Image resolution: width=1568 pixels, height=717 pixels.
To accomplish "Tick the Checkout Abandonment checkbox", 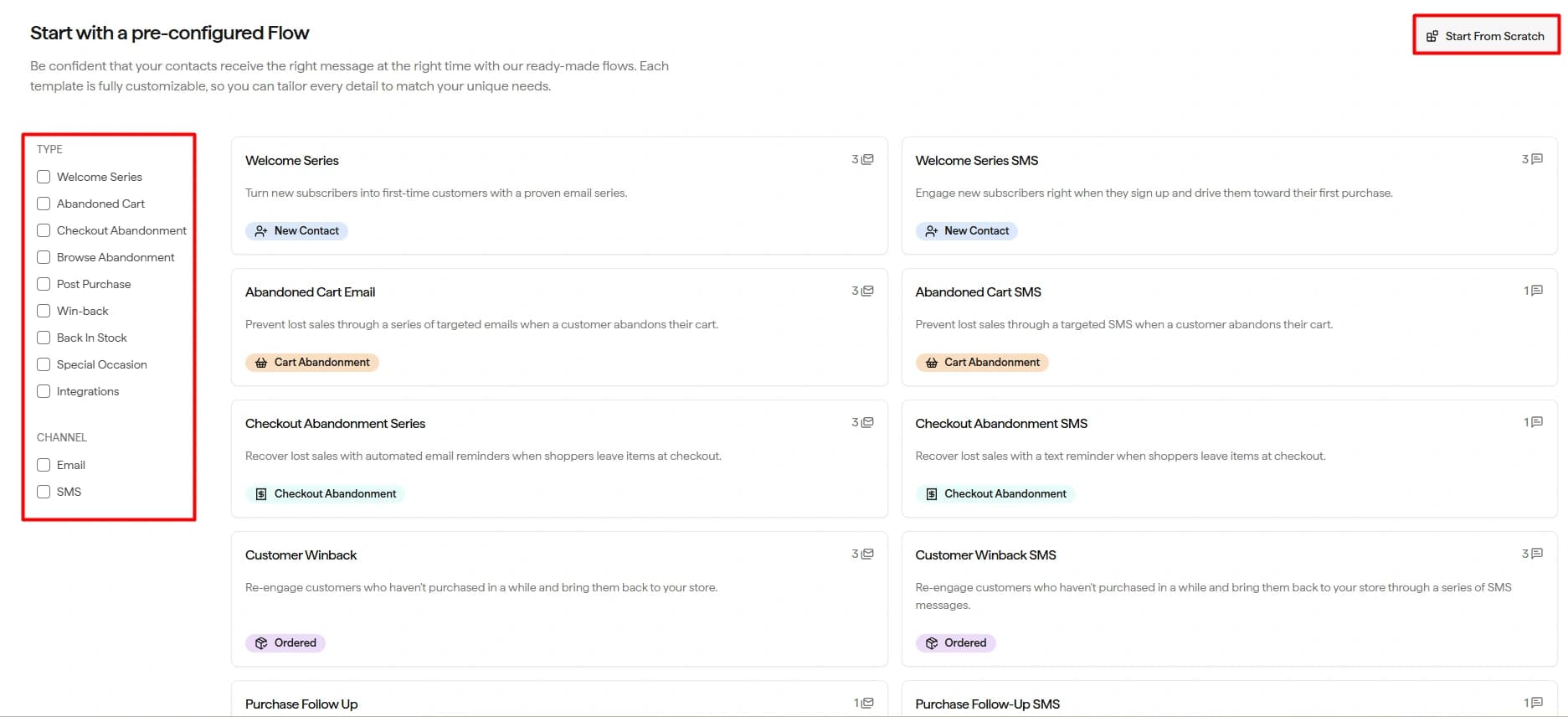I will tap(44, 230).
